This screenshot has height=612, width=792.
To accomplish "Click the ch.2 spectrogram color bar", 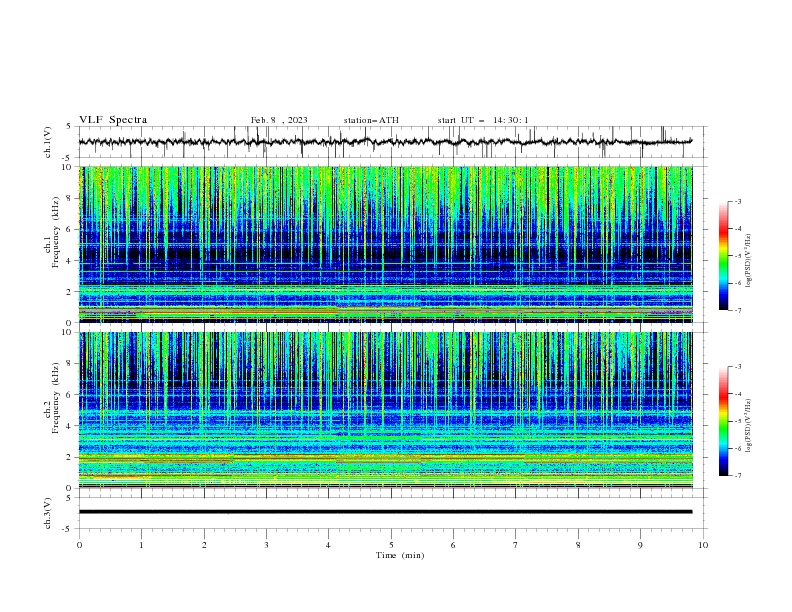I will 723,421.
